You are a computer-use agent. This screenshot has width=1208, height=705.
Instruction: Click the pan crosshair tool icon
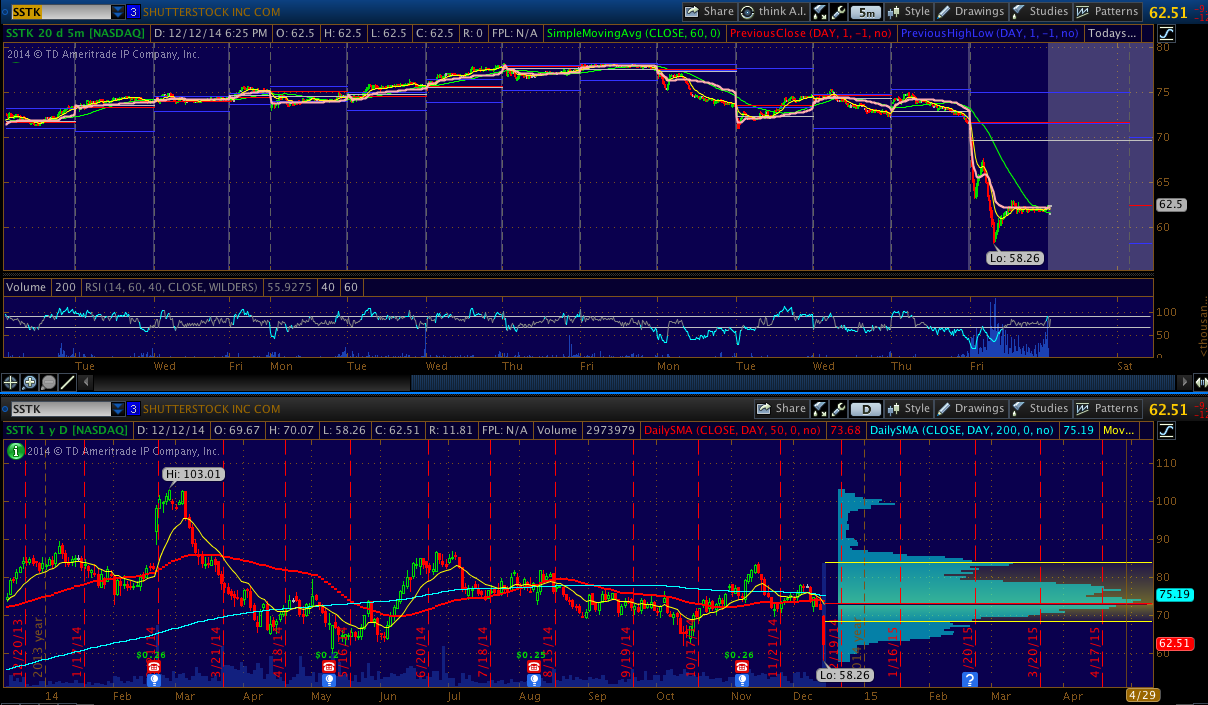11,382
